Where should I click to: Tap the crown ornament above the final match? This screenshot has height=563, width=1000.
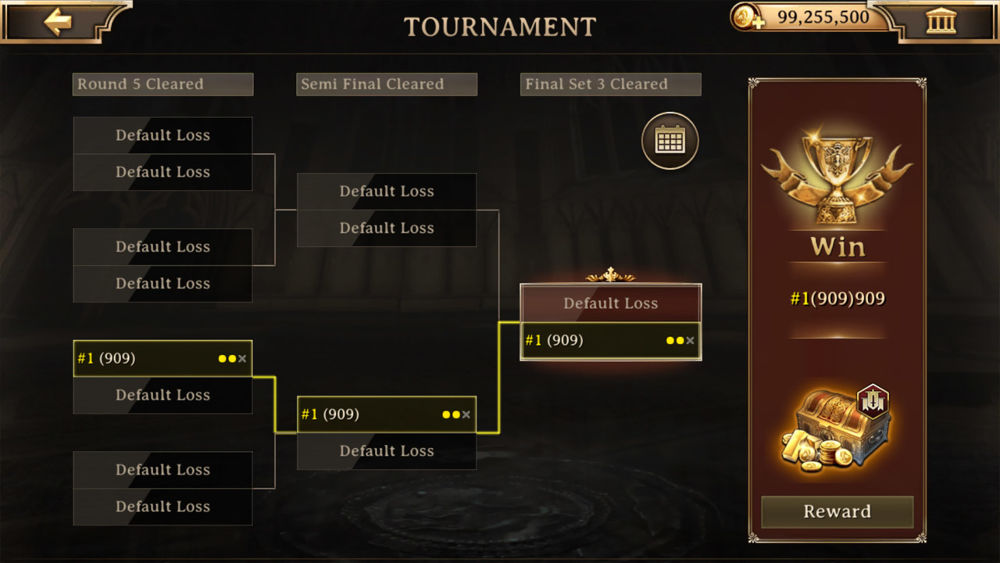tap(610, 275)
